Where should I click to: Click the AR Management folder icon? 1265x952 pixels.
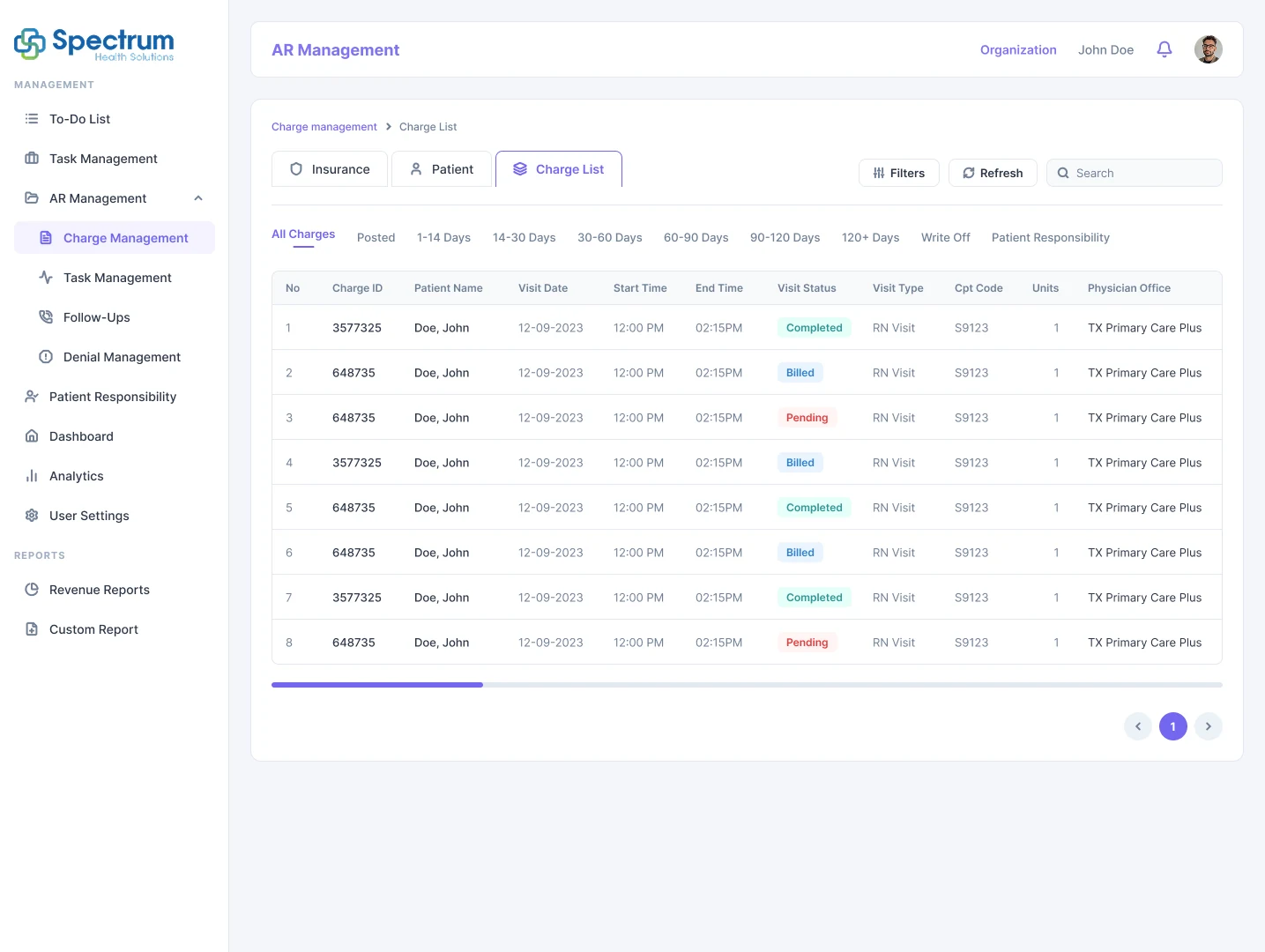click(x=32, y=198)
